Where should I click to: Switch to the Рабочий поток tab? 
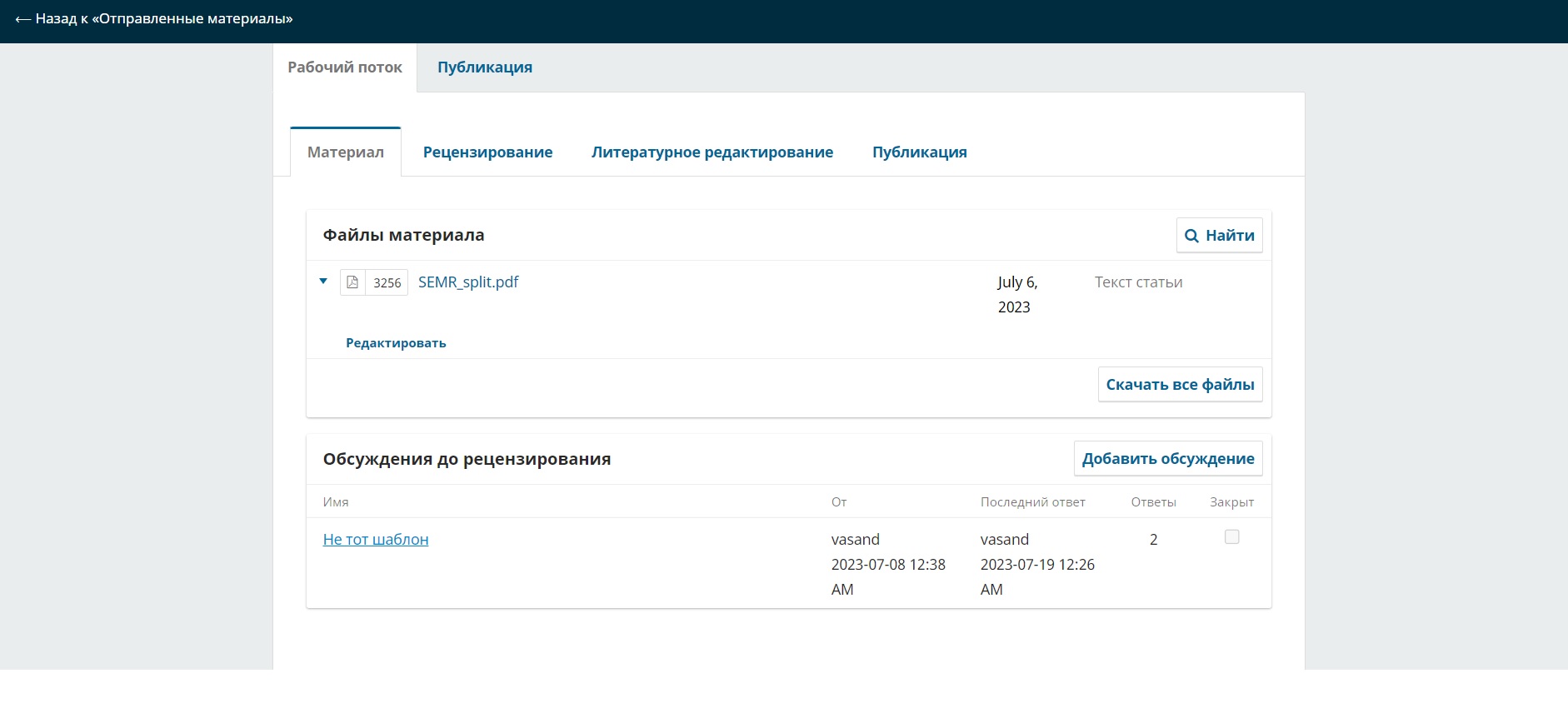click(x=345, y=67)
